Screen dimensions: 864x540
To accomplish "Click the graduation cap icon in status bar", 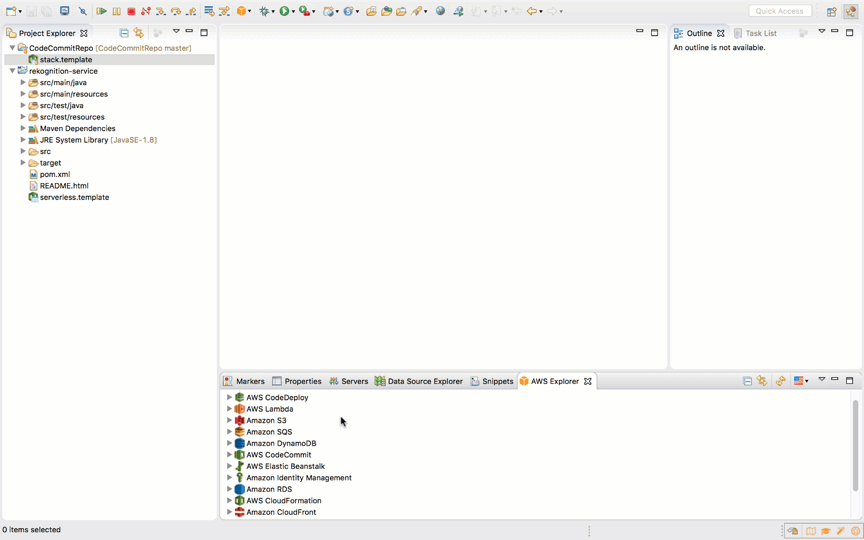I will pyautogui.click(x=825, y=531).
